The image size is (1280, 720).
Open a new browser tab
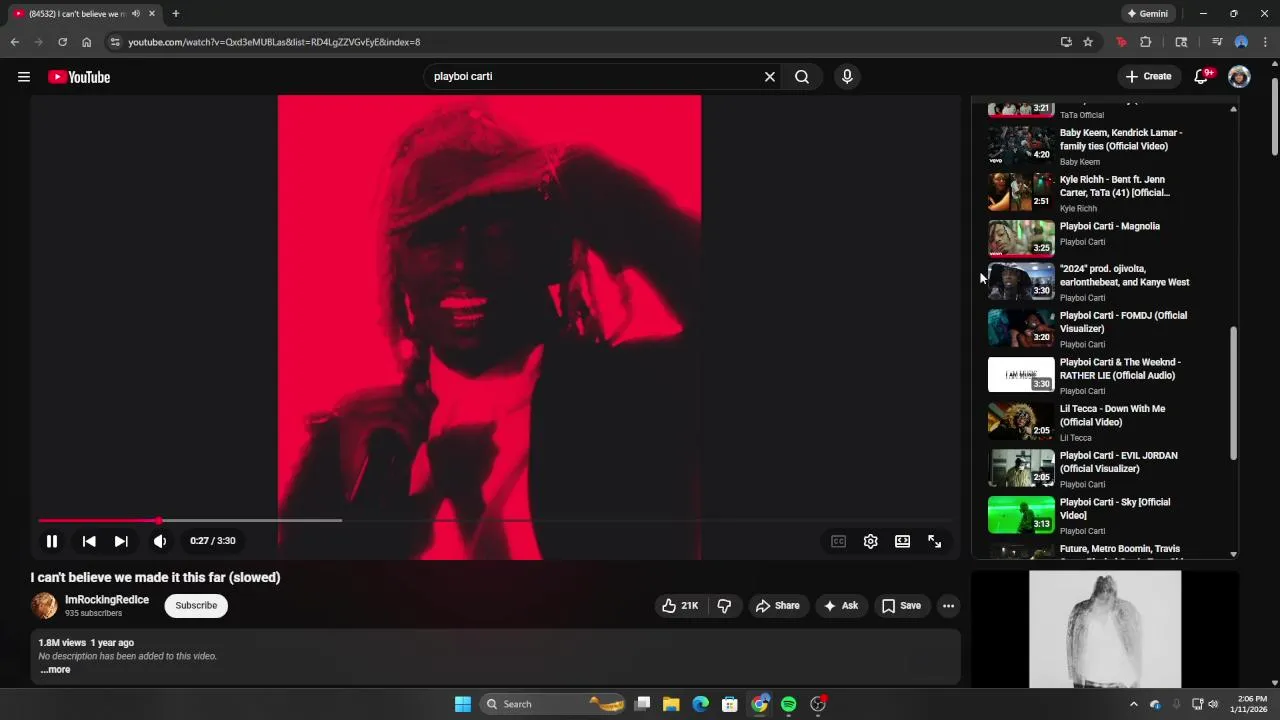(x=176, y=14)
